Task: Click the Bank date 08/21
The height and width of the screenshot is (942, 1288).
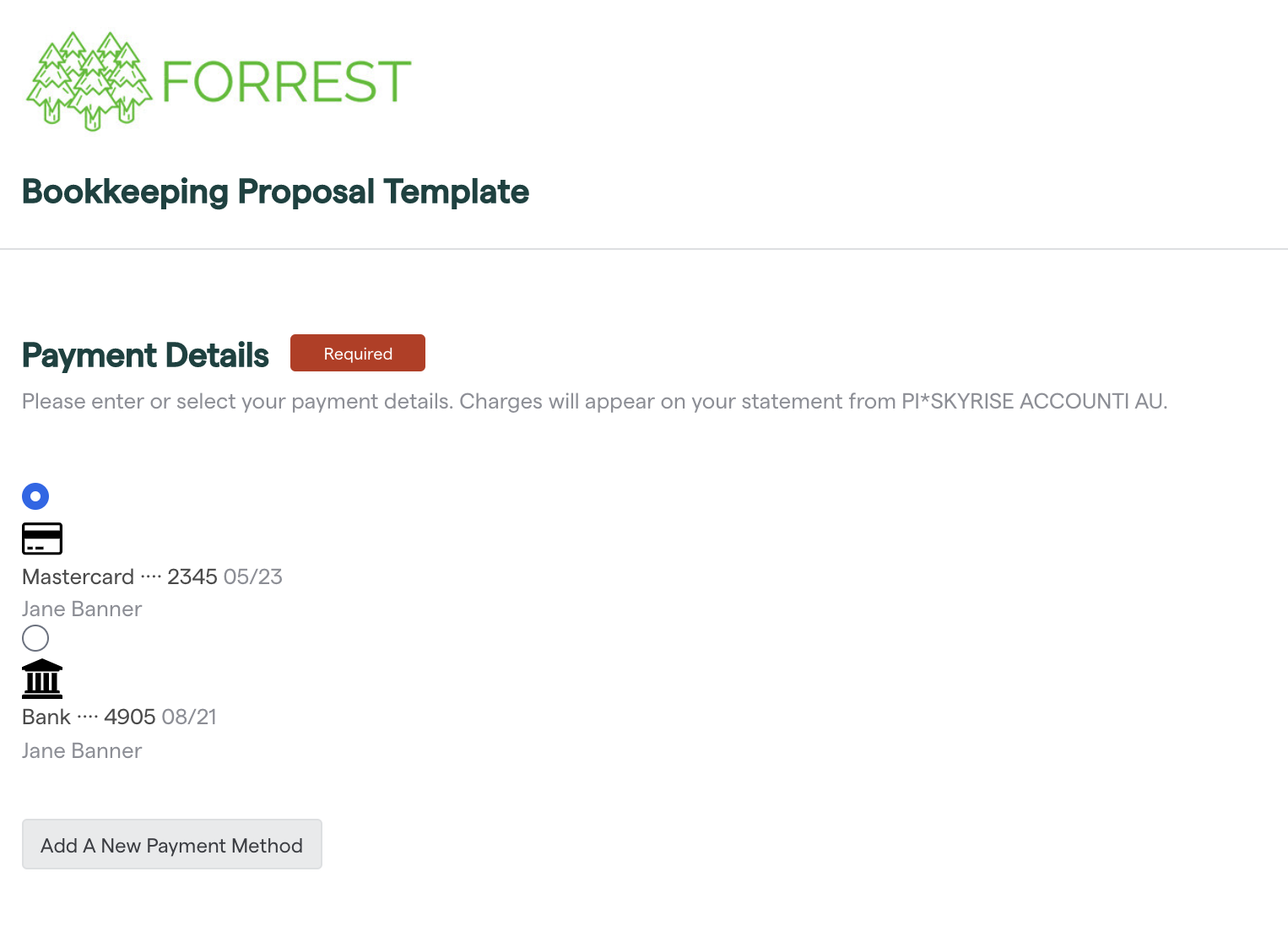Action: [x=189, y=717]
